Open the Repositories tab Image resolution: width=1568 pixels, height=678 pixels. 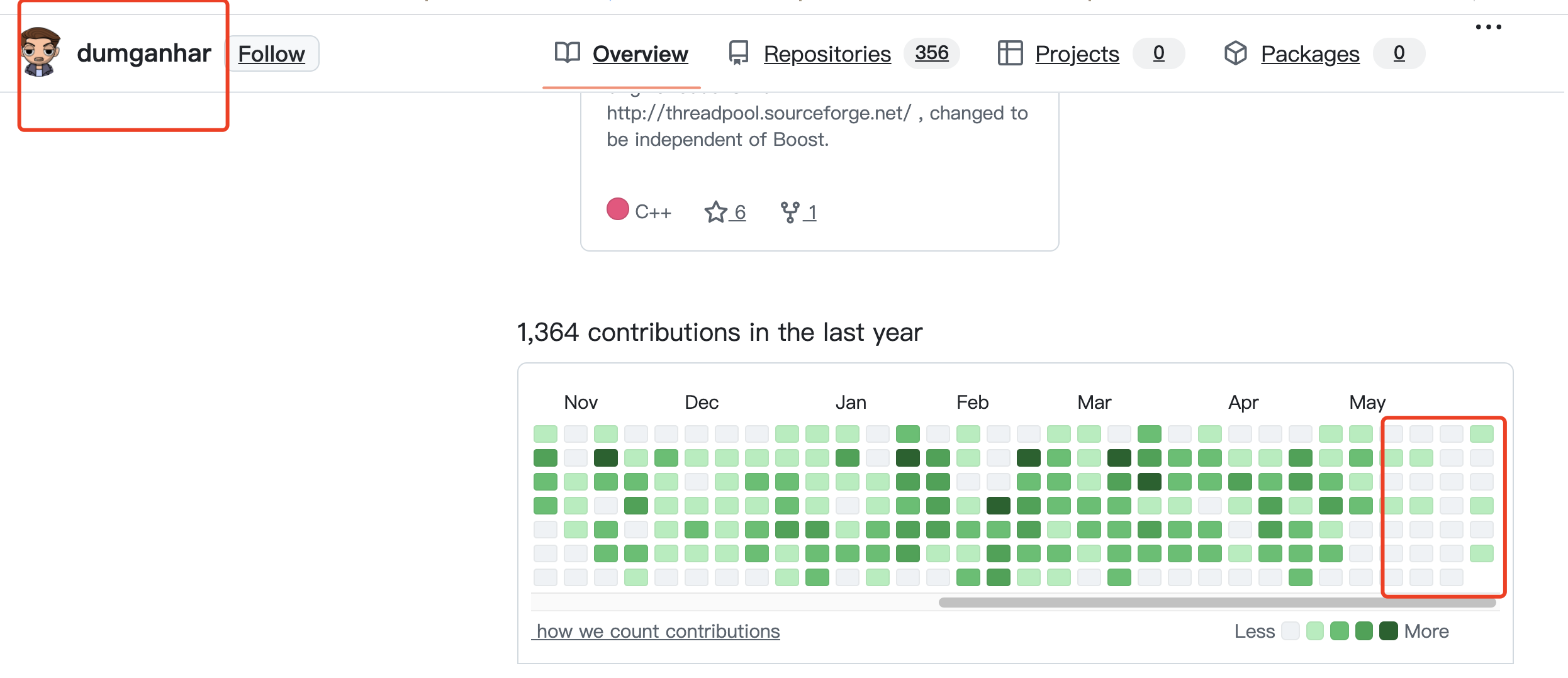click(x=827, y=54)
